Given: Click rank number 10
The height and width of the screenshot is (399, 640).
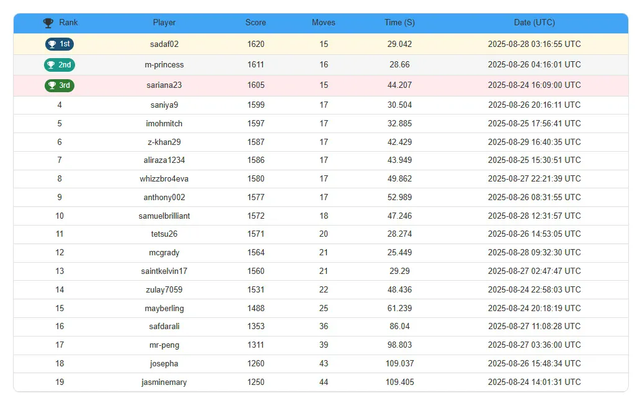Looking at the screenshot, I should click(60, 216).
